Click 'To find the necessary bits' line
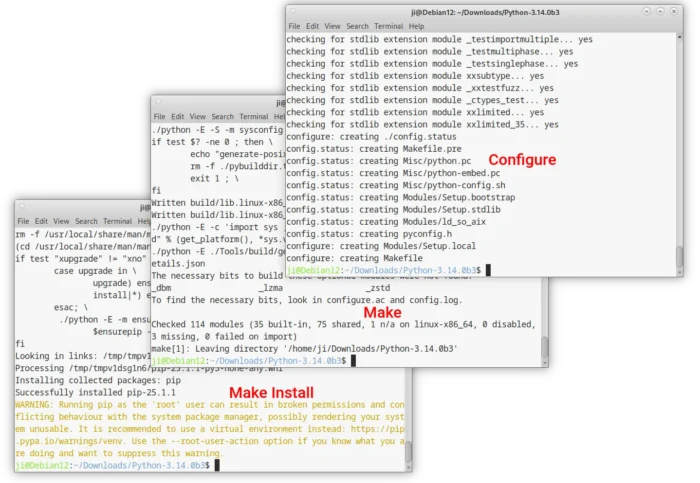The height and width of the screenshot is (483, 700). click(307, 300)
